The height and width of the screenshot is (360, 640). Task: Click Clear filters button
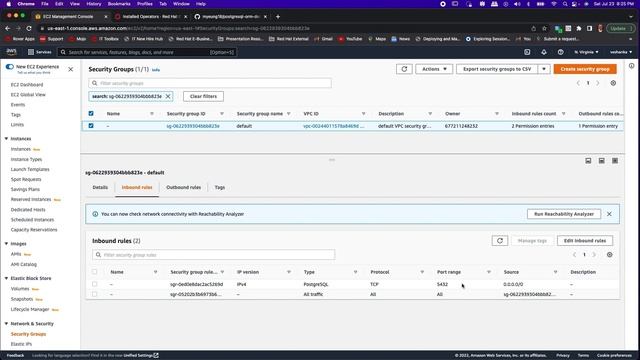point(203,96)
